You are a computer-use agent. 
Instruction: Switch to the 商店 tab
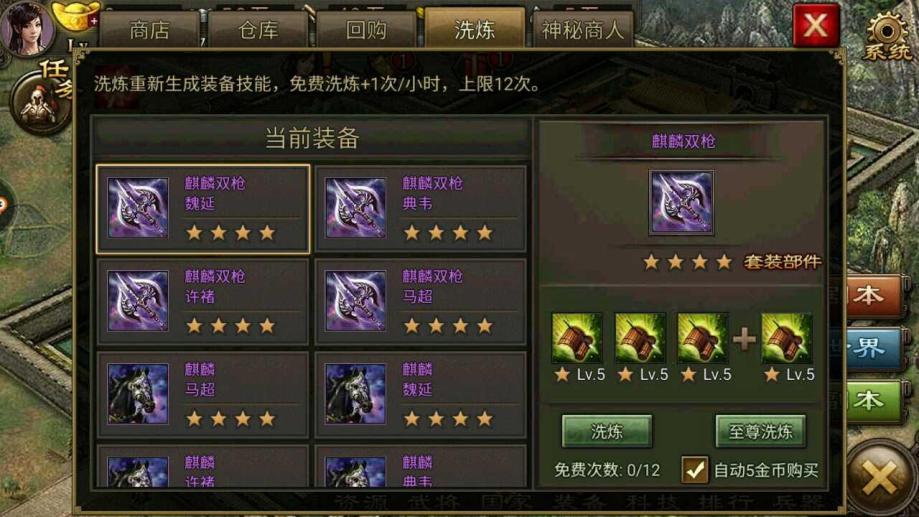[149, 29]
